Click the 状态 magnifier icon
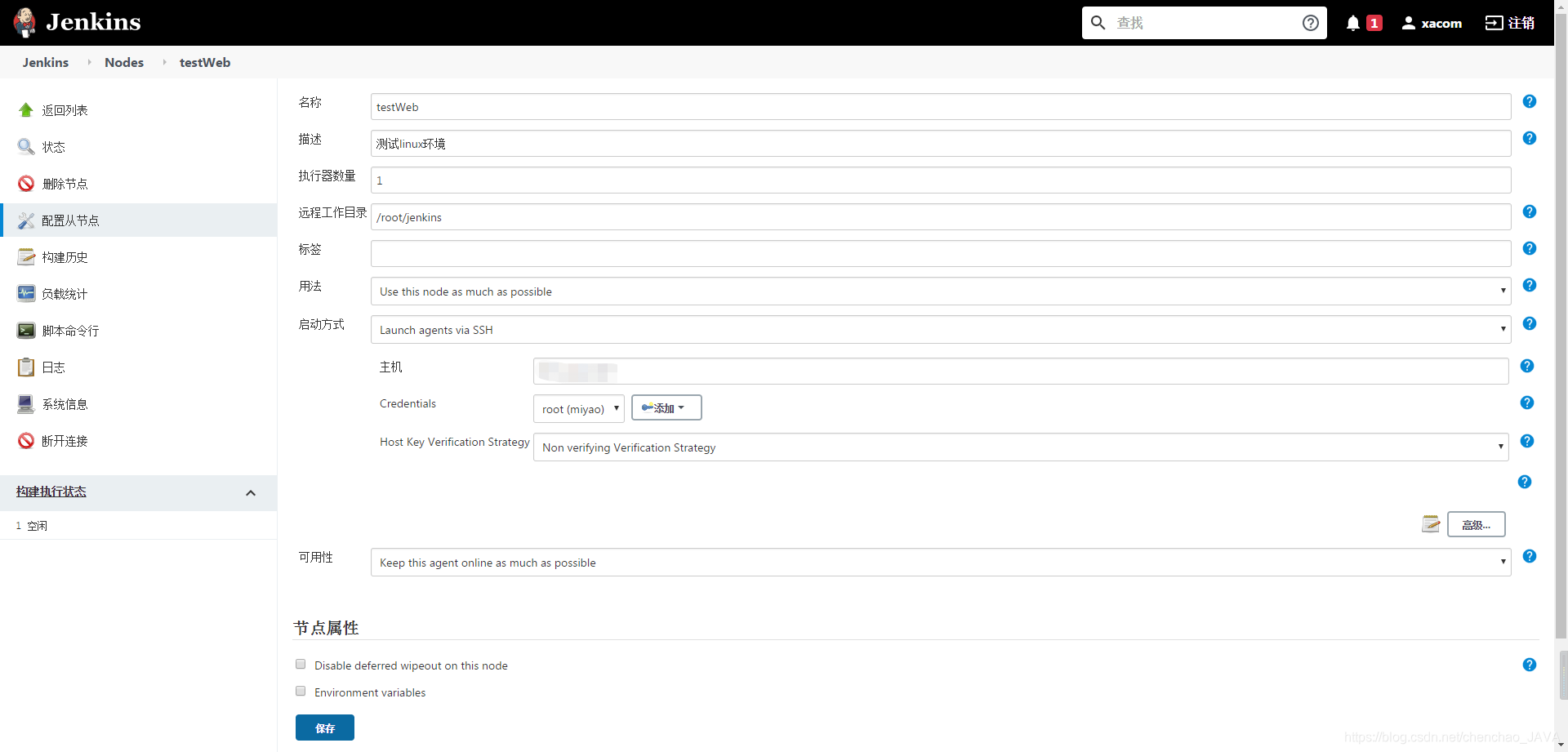This screenshot has width=1568, height=752. 26,147
